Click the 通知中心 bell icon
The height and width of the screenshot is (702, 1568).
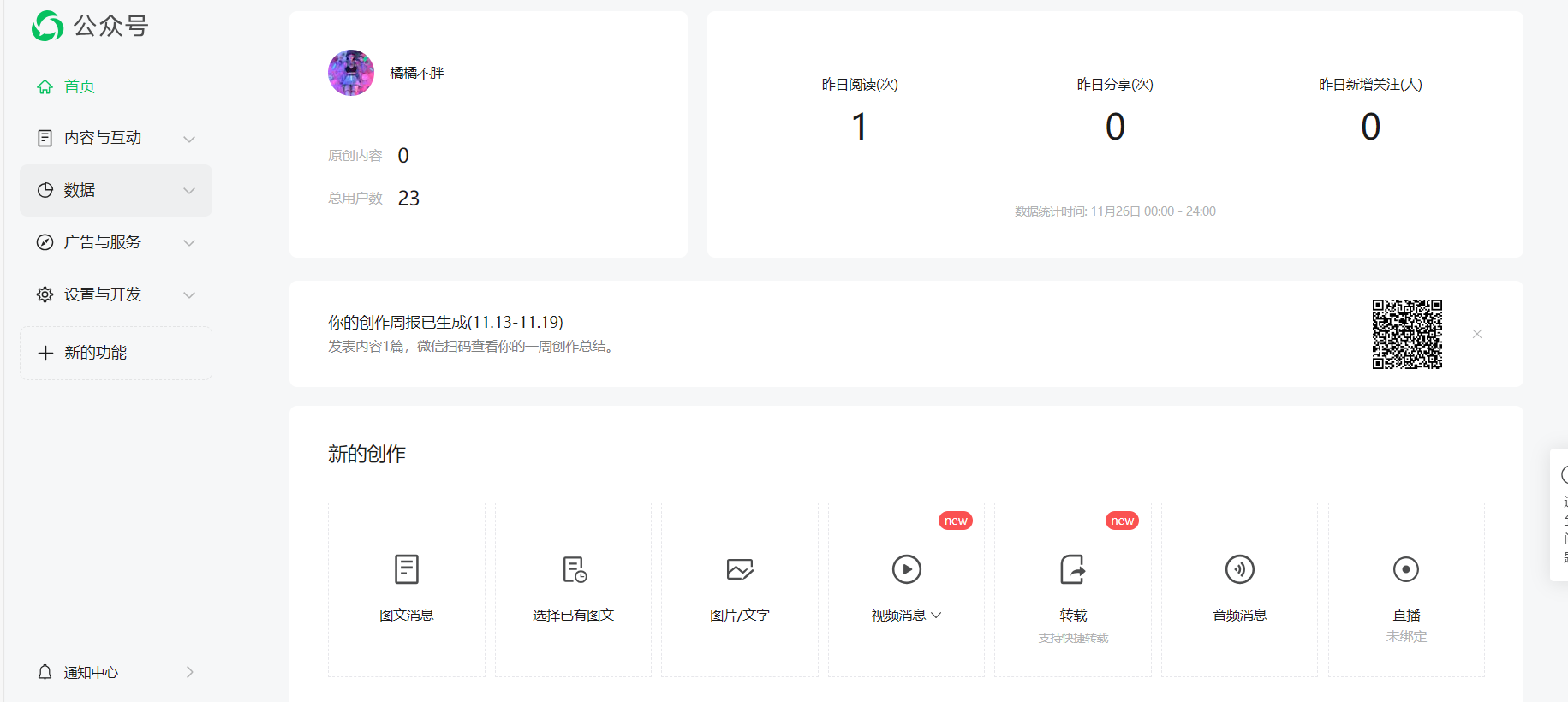tap(45, 672)
